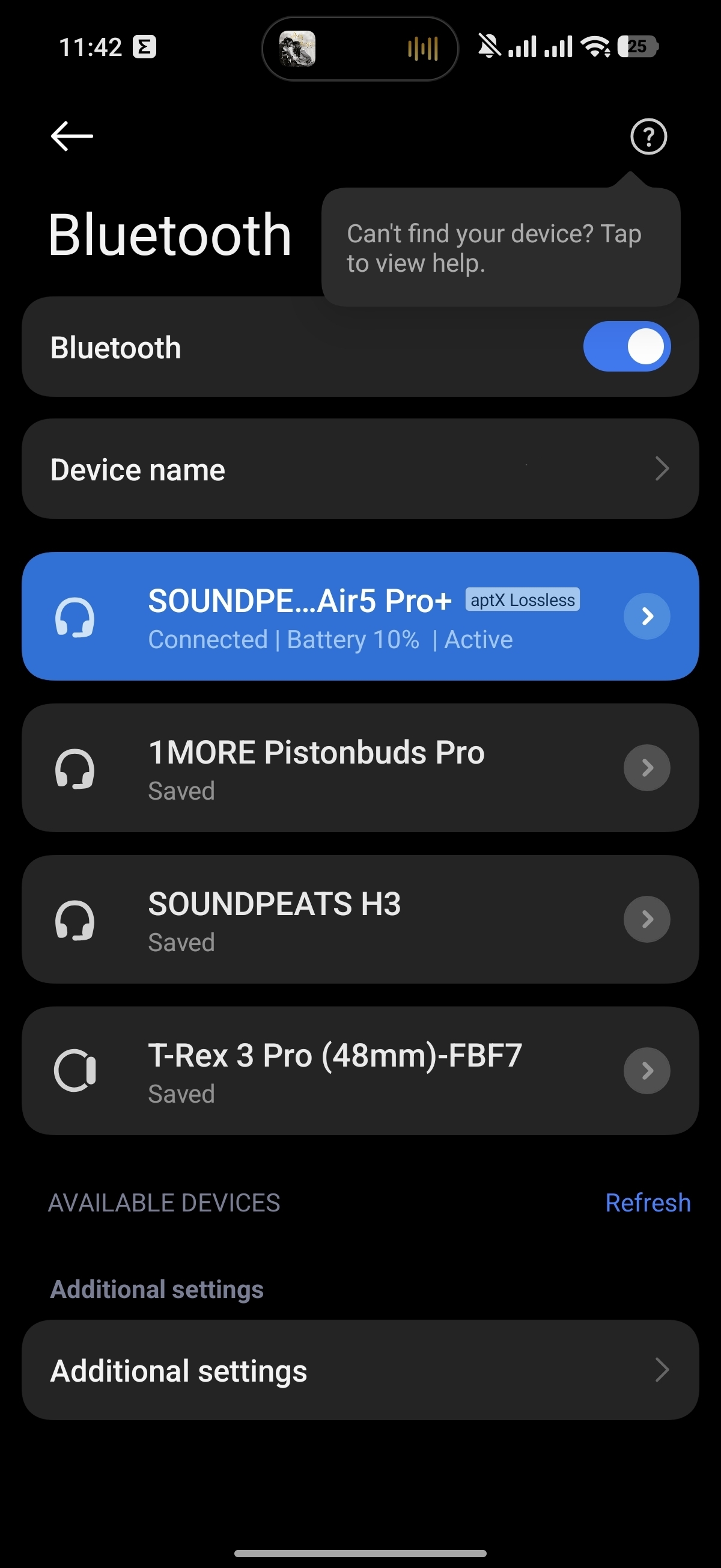Tap headphone icon for SOUNDPEATS H3
The image size is (721, 1568).
[x=75, y=920]
